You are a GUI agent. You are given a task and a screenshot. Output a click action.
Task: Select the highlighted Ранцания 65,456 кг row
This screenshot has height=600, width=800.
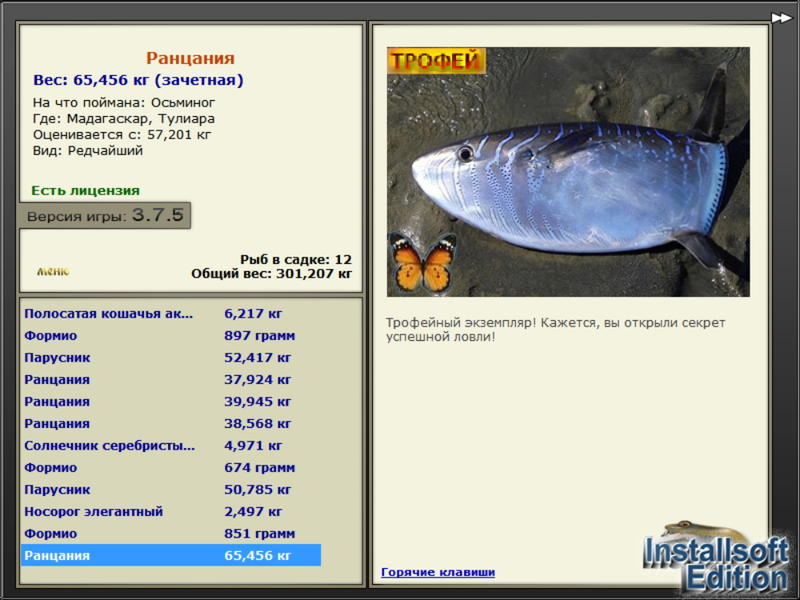click(171, 555)
